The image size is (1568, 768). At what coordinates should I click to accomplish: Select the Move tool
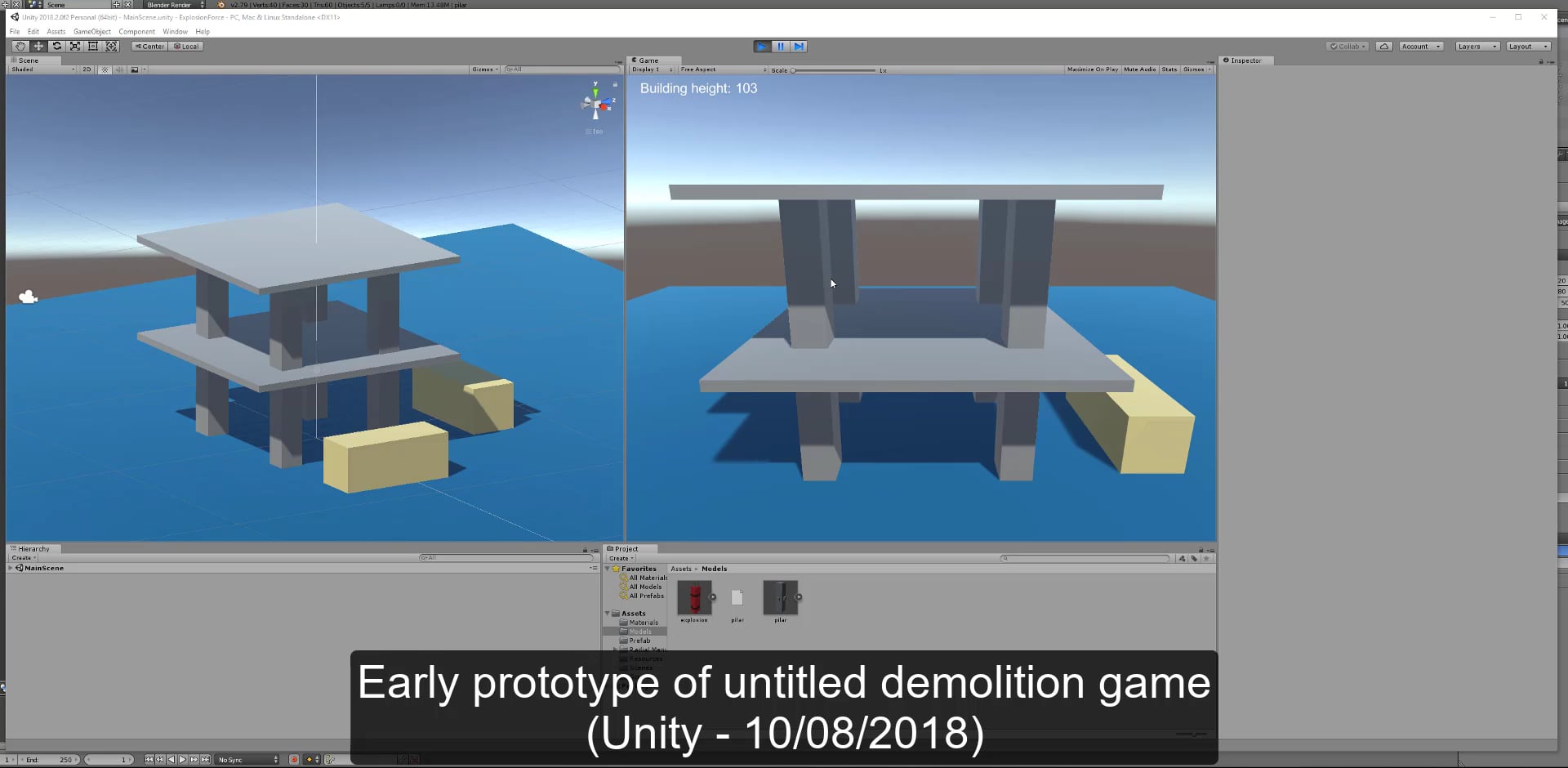click(x=38, y=47)
